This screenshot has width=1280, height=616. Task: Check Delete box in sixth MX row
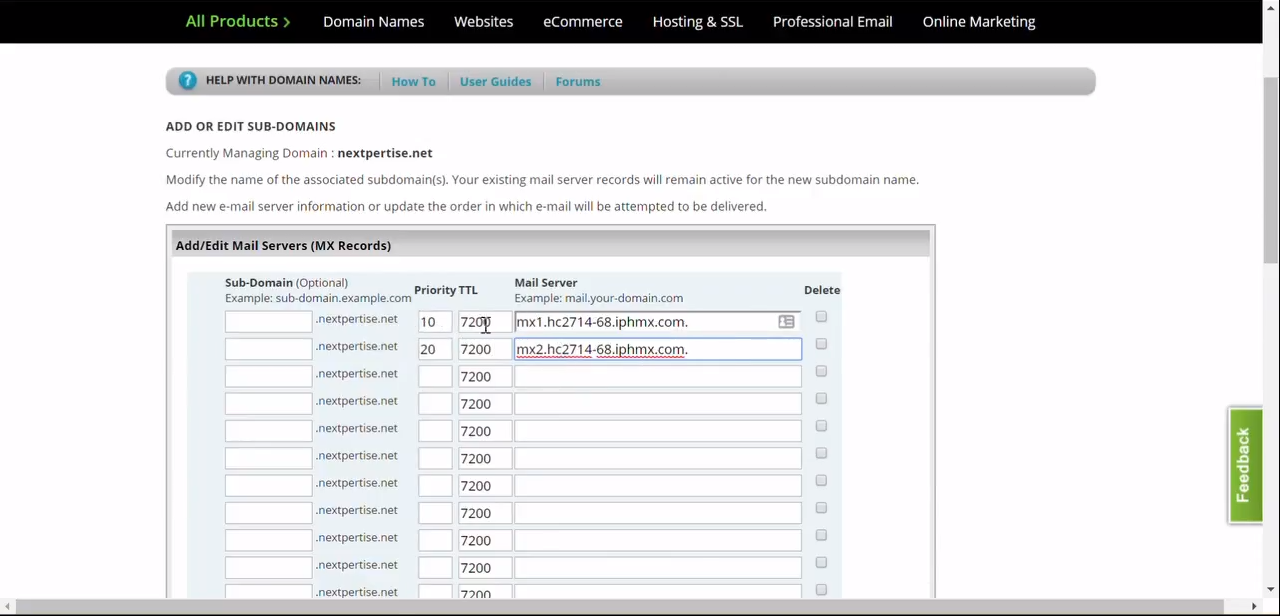pyautogui.click(x=821, y=453)
